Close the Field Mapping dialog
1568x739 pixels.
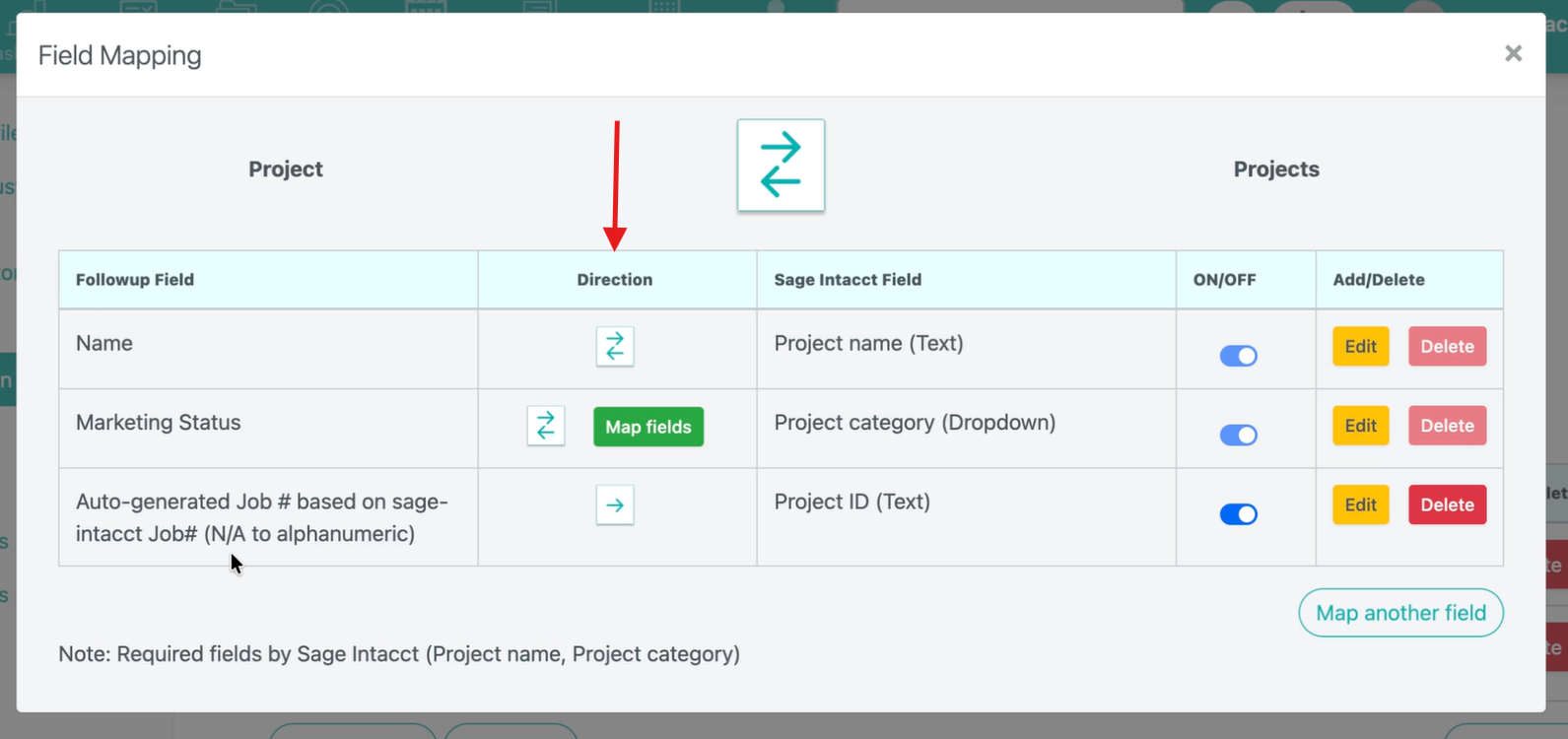click(x=1513, y=54)
